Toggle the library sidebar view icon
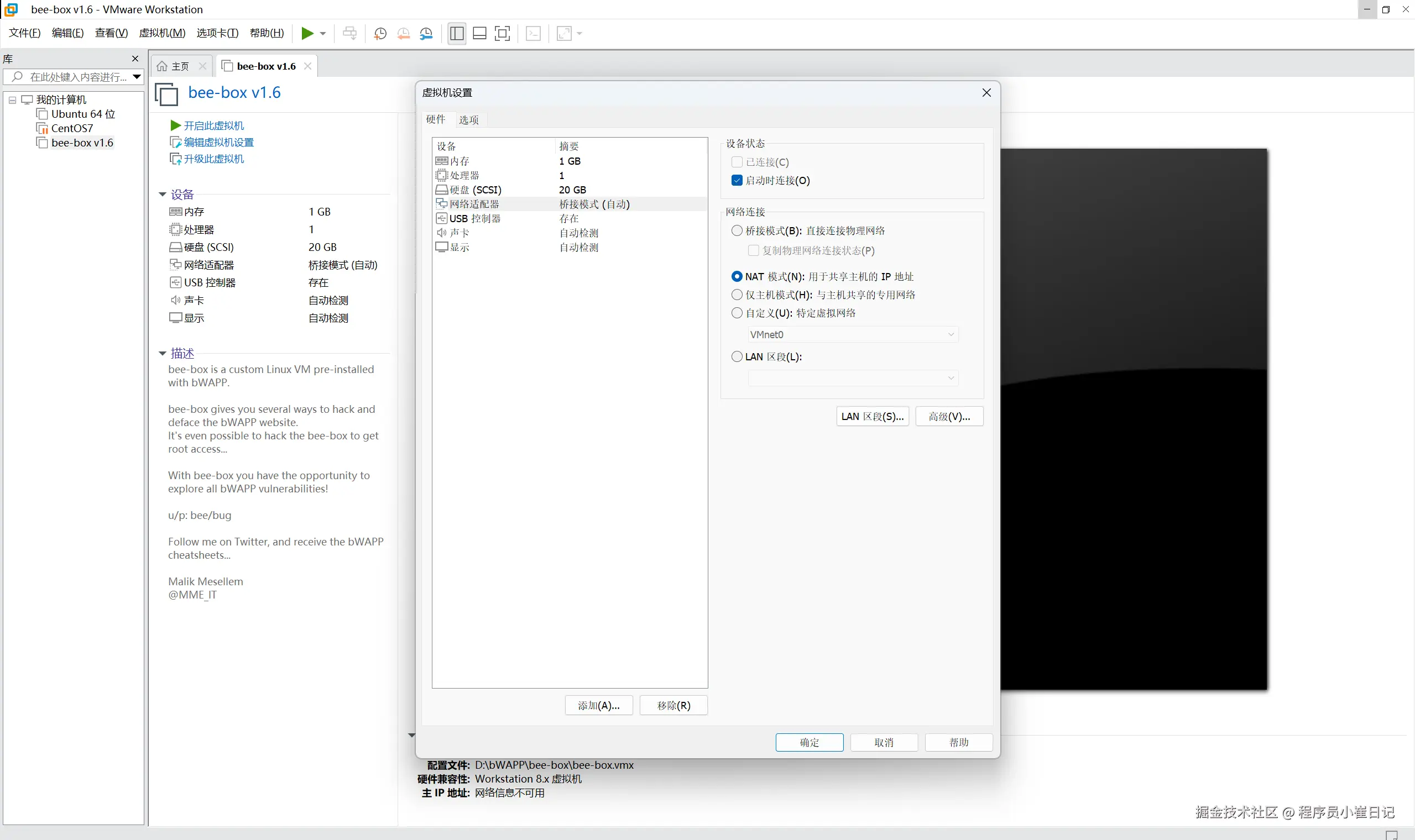 point(456,33)
